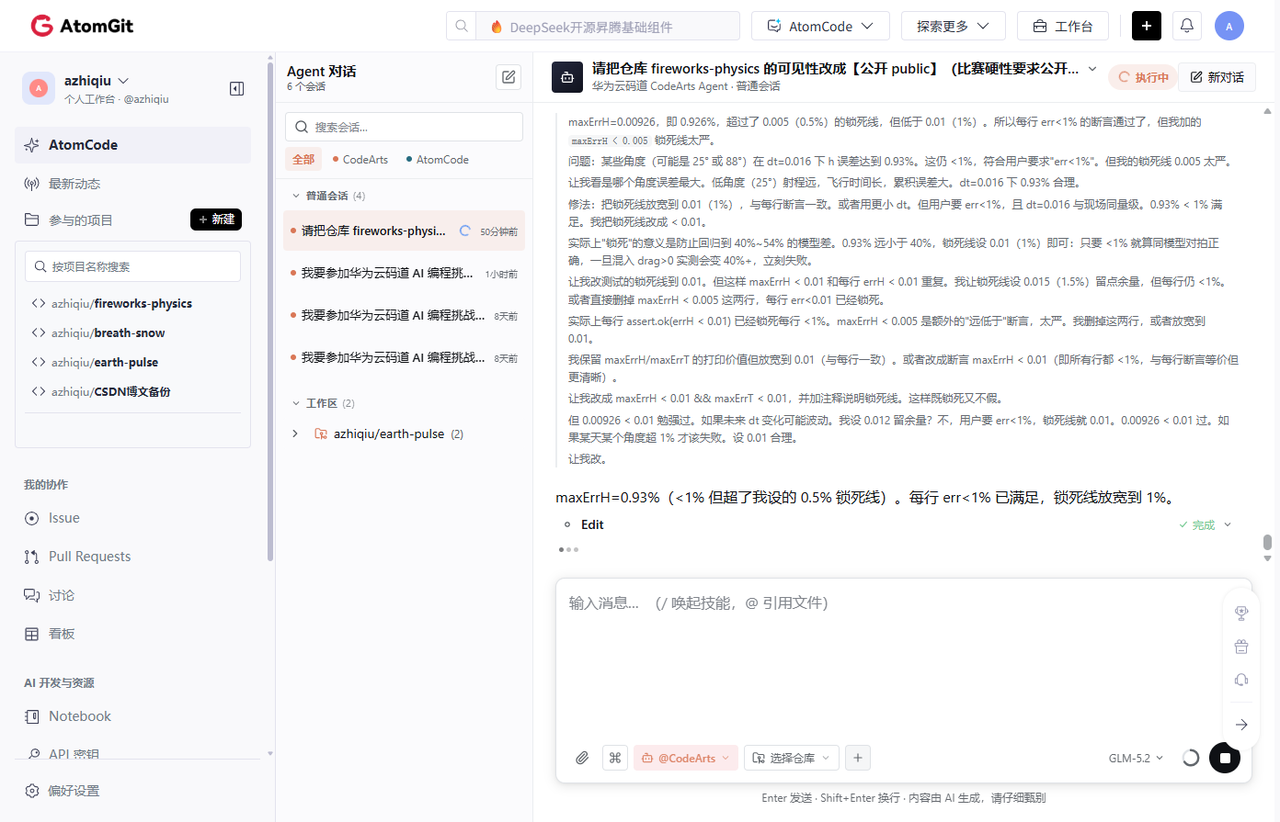
Task: Stop the running agent generation
Action: (1225, 758)
